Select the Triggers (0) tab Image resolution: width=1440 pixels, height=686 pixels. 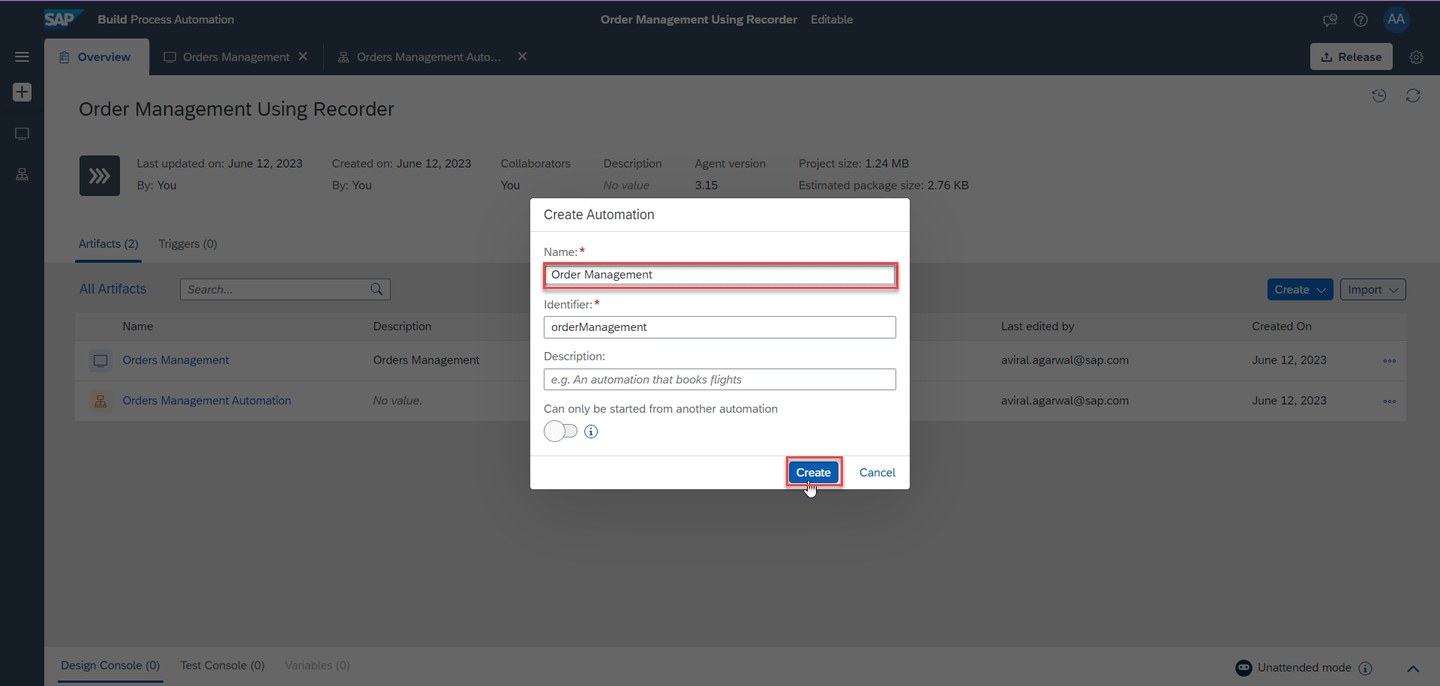click(188, 244)
